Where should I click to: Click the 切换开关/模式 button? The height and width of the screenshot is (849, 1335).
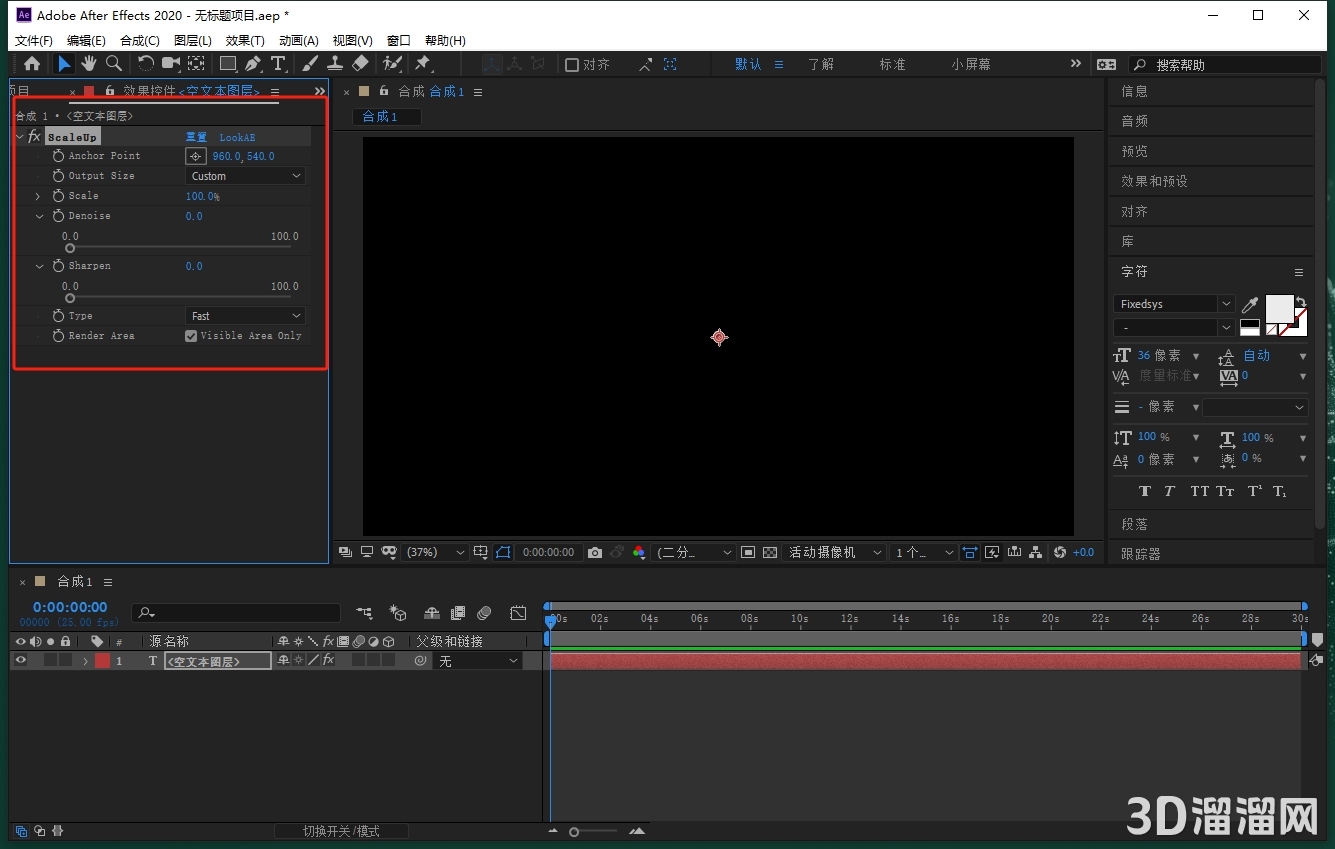(x=341, y=831)
